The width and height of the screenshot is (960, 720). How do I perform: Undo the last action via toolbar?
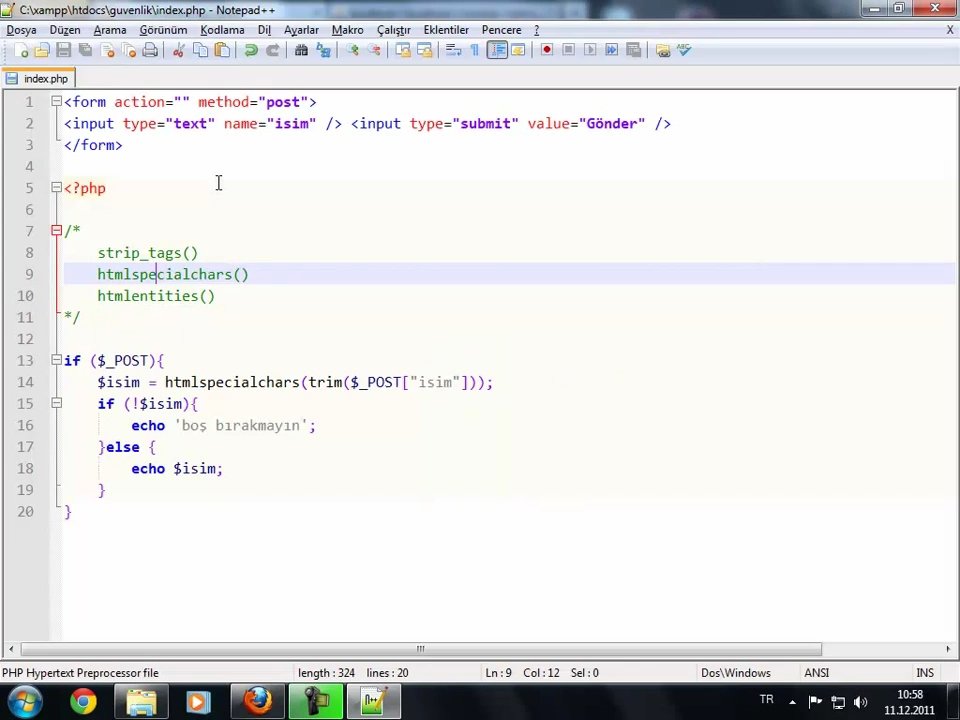pyautogui.click(x=250, y=50)
